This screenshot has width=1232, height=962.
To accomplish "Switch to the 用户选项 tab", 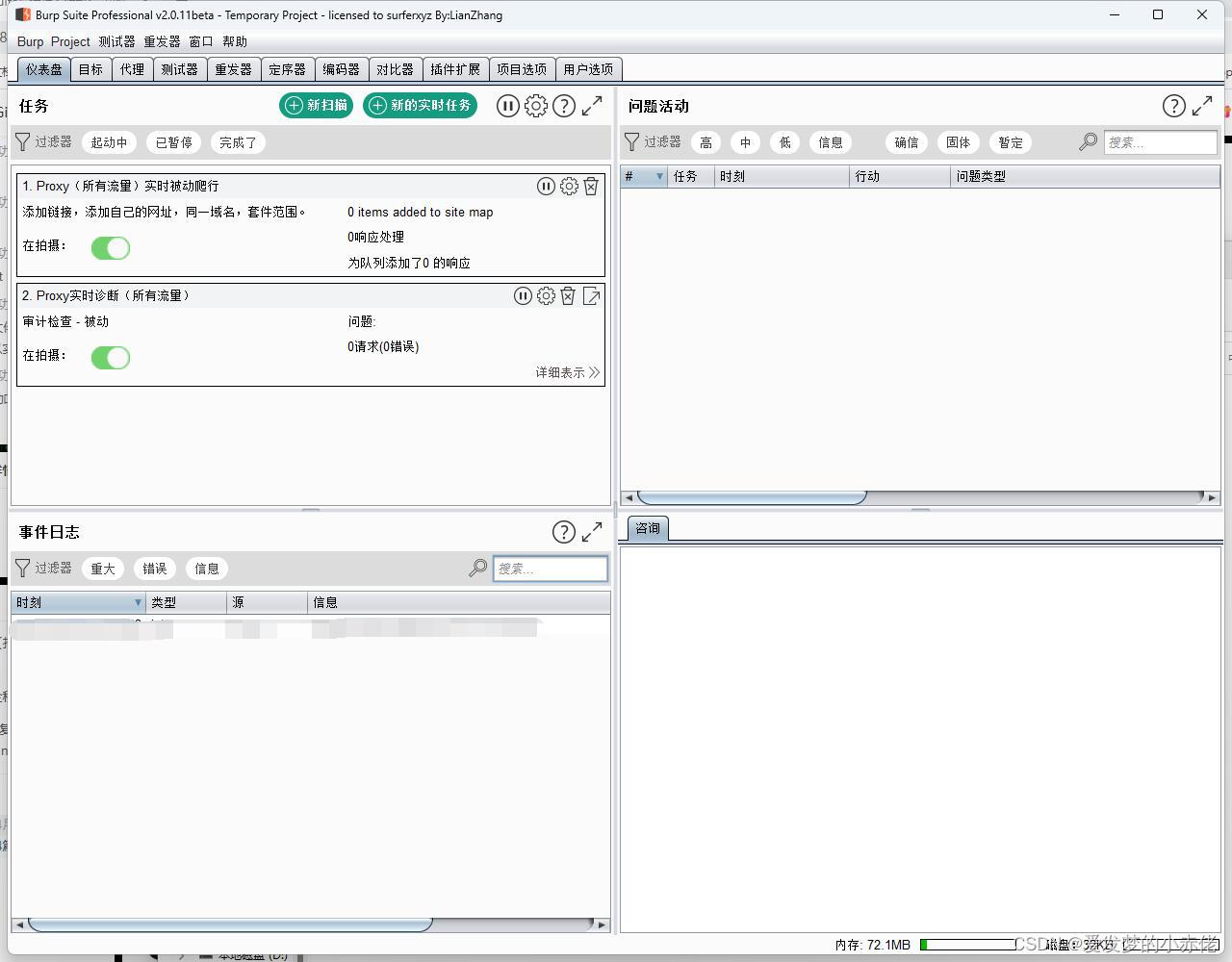I will point(588,69).
